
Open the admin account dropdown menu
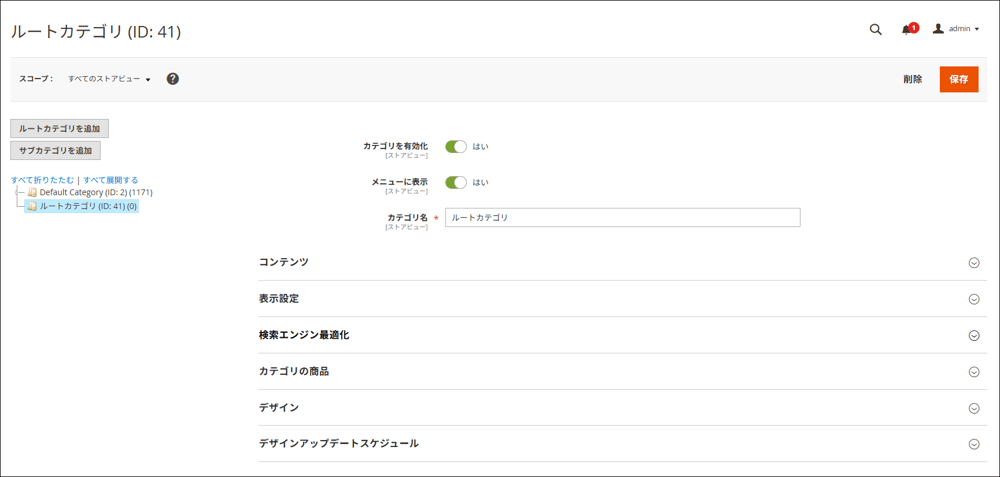[963, 29]
